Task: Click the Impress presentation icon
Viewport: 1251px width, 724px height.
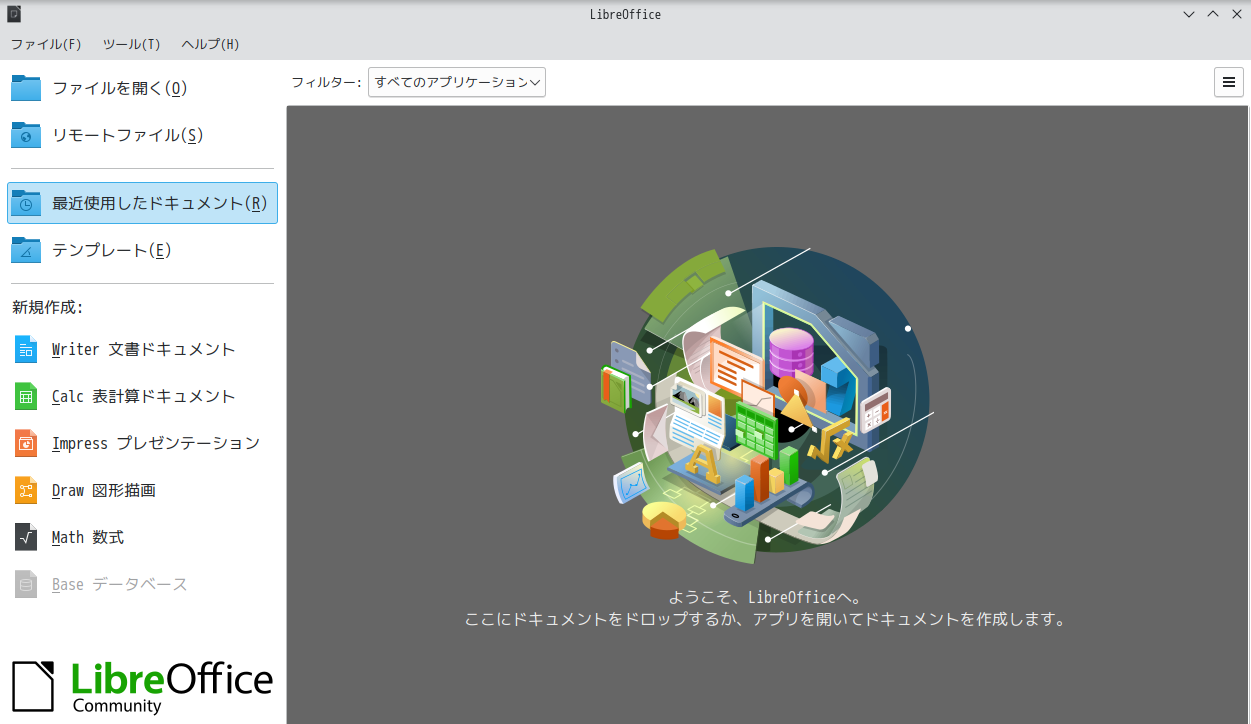Action: (26, 443)
